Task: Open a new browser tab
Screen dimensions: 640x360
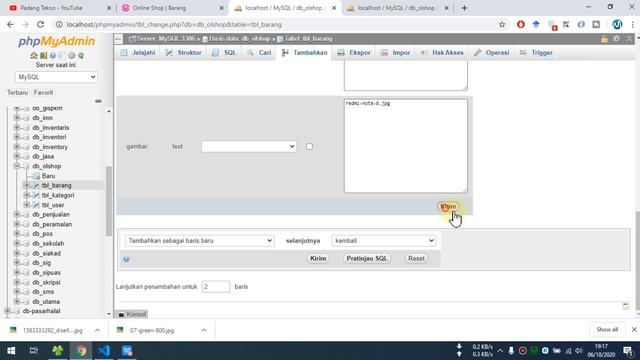Action: tap(464, 8)
